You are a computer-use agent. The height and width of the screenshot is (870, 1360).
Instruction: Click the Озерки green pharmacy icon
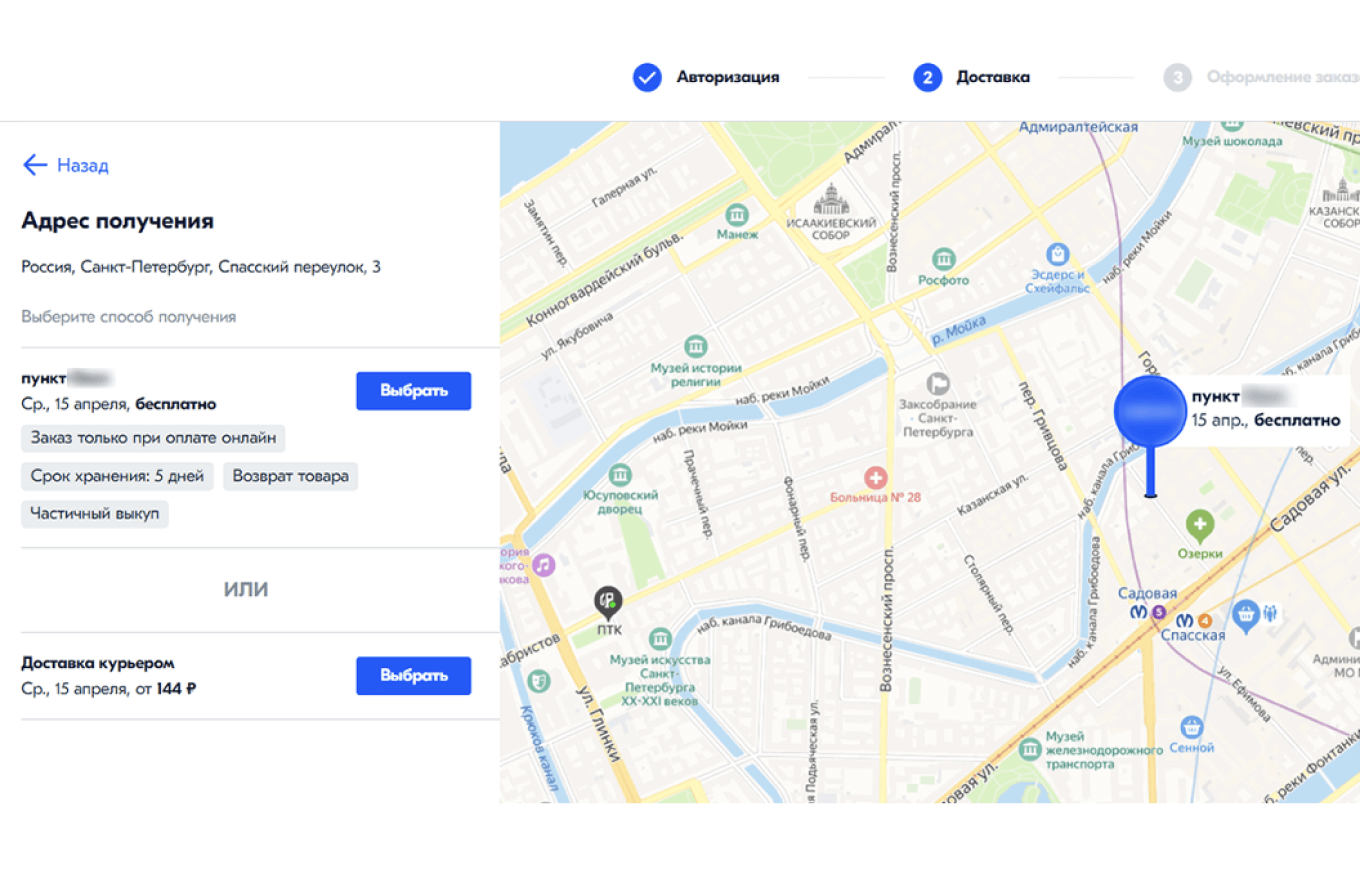coord(1198,522)
